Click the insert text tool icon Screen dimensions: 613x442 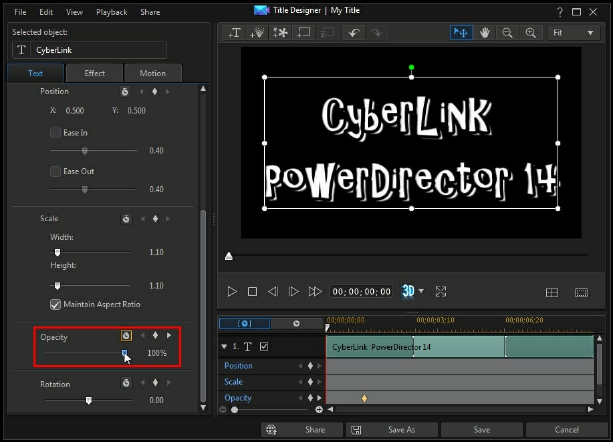[235, 33]
